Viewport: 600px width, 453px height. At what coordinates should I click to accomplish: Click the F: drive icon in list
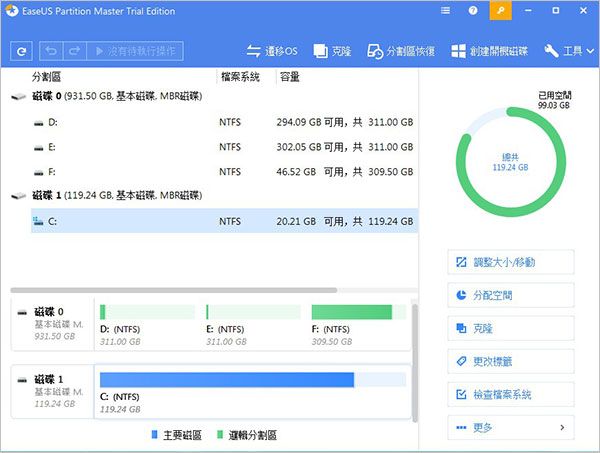[x=39, y=173]
